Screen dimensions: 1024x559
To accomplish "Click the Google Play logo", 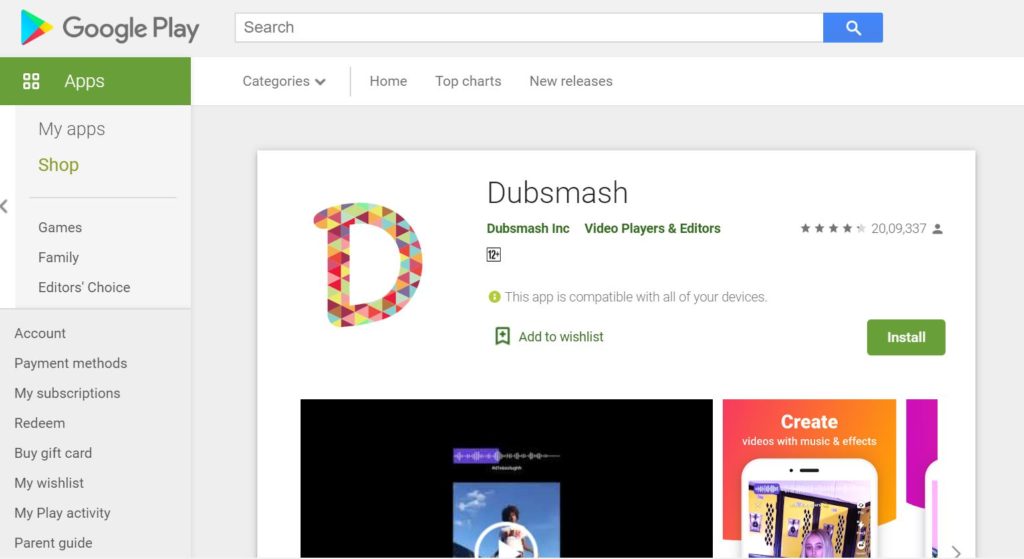I will [x=110, y=27].
